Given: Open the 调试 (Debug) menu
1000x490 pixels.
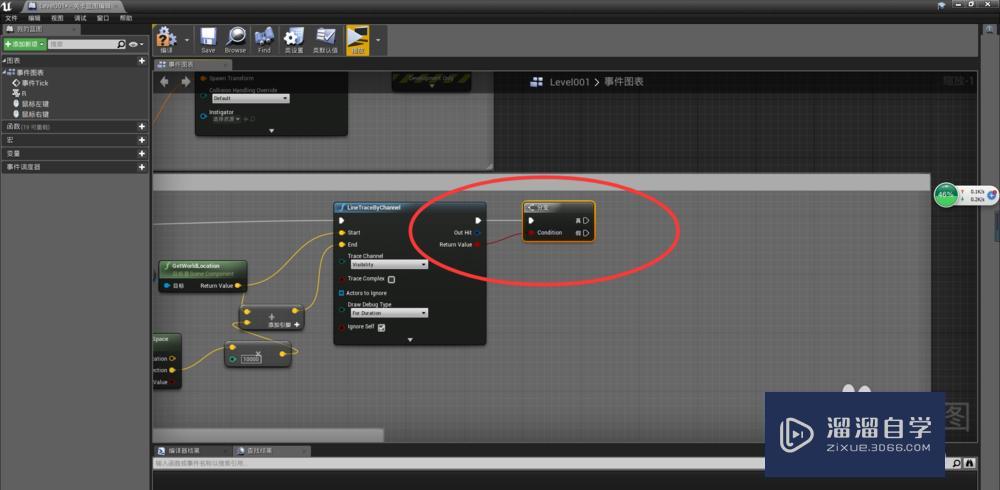Looking at the screenshot, I should tap(80, 19).
